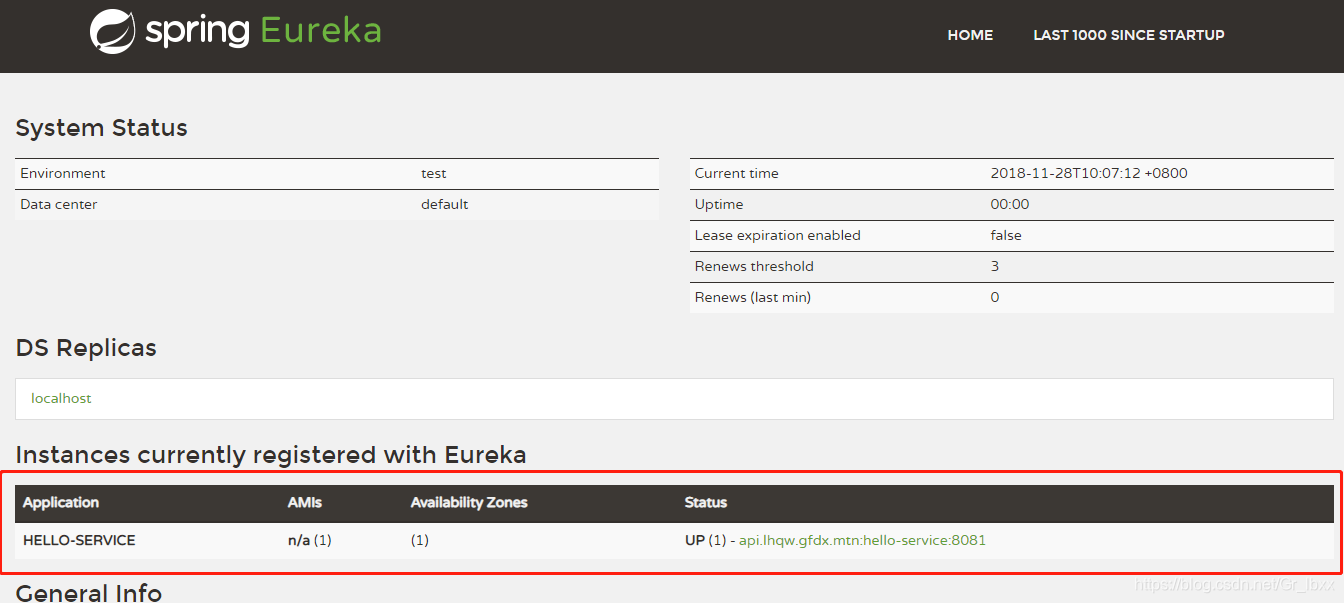Select the Uptime label

point(719,204)
